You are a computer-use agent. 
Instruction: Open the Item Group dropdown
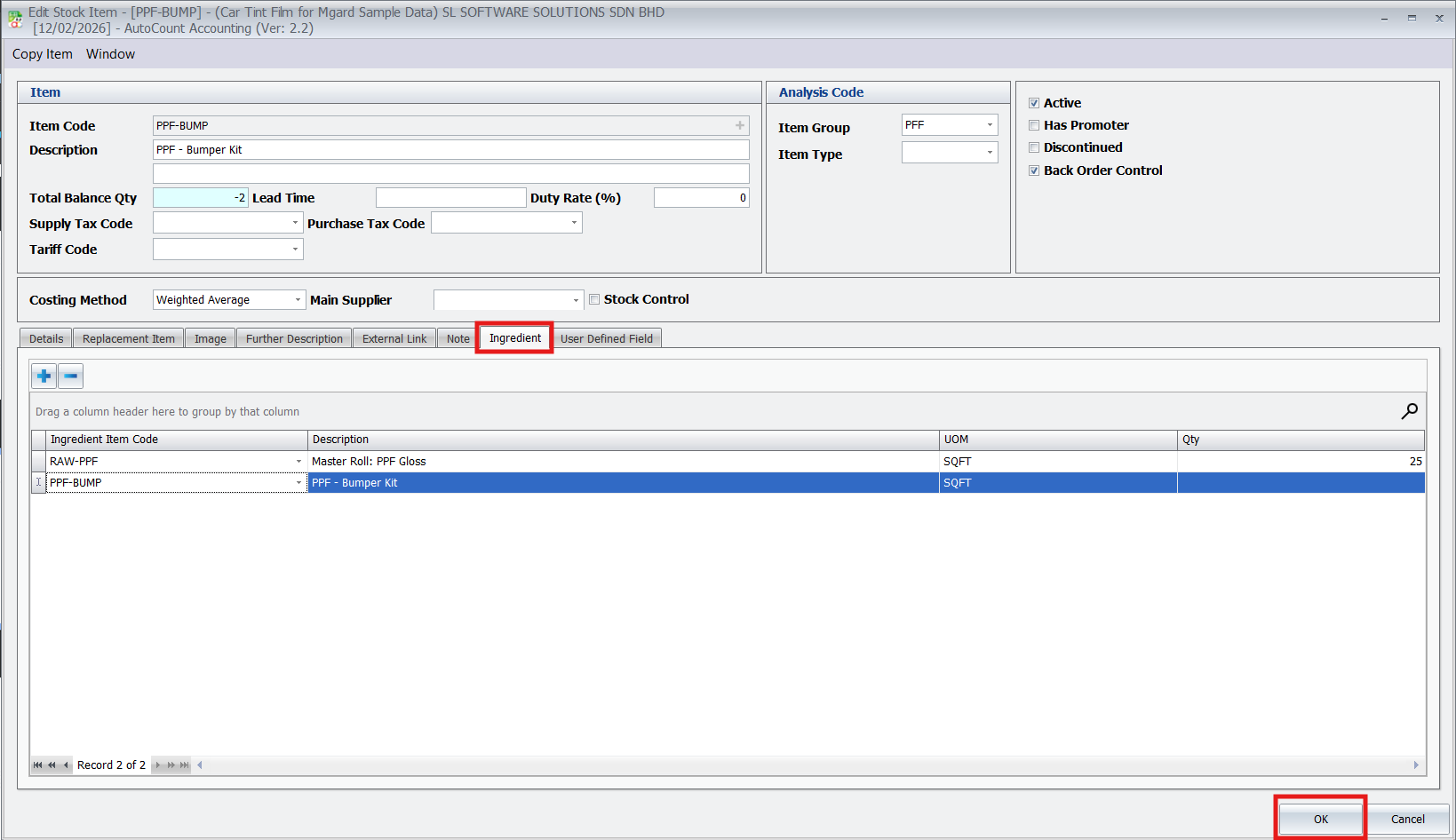click(x=990, y=125)
